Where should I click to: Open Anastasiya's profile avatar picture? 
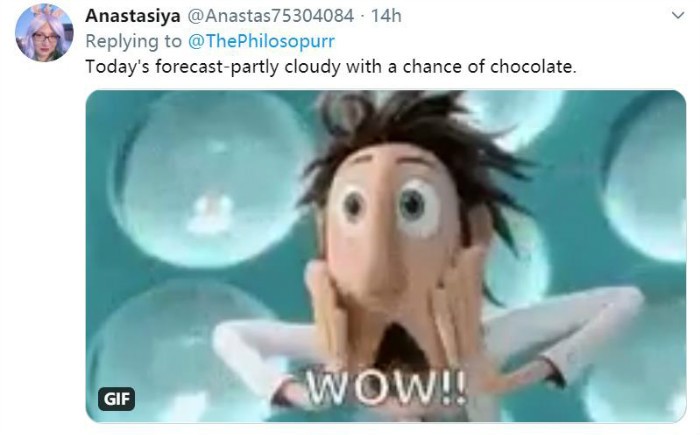click(44, 32)
